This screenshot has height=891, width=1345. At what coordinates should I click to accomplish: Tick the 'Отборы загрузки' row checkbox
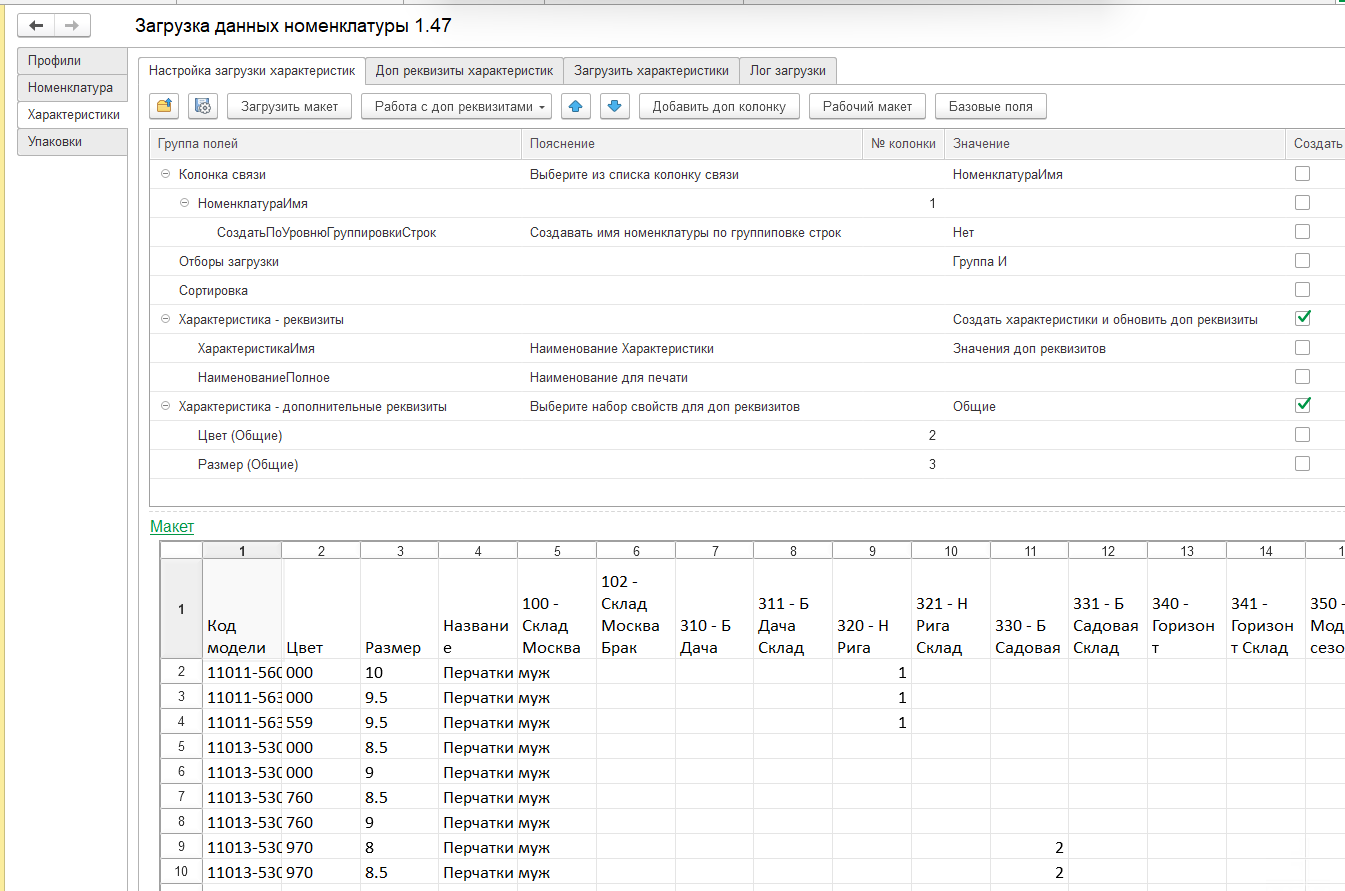coord(1302,261)
